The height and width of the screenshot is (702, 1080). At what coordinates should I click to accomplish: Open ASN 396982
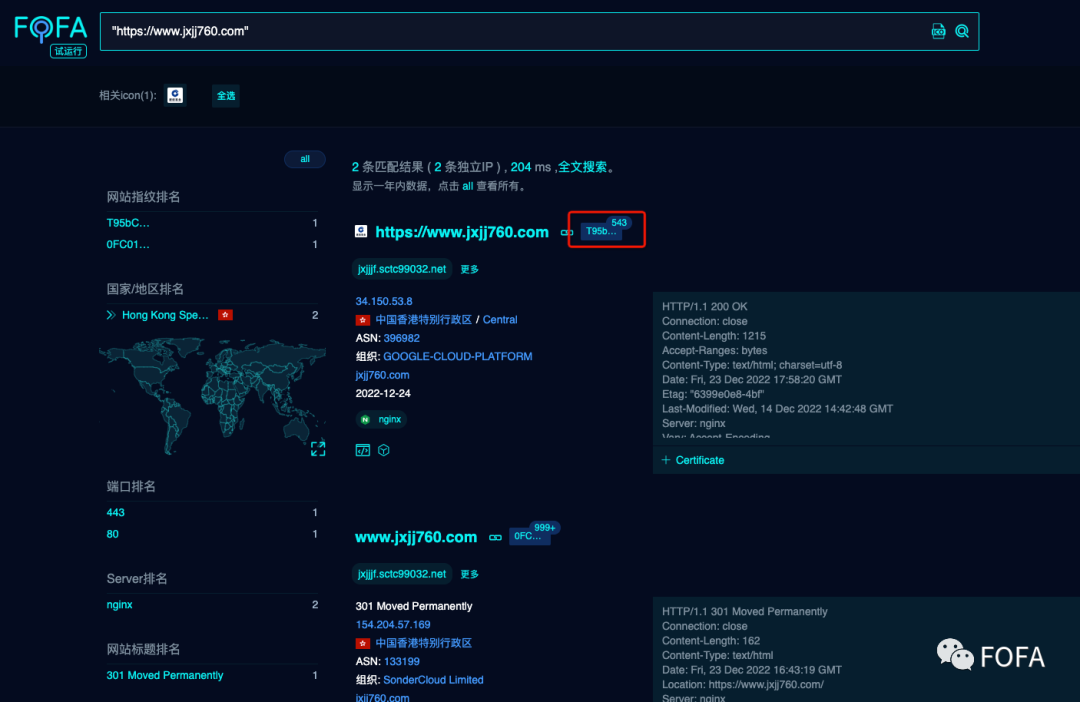tap(402, 338)
